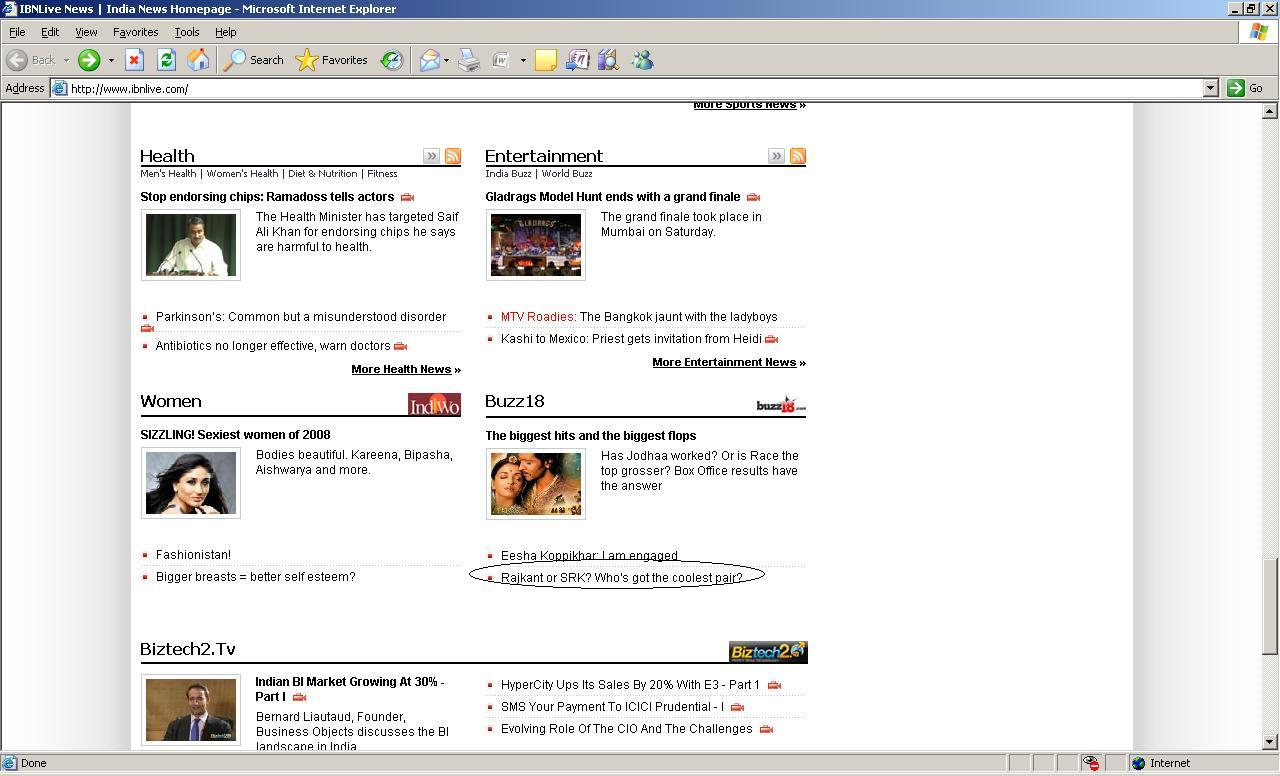Image resolution: width=1280 pixels, height=776 pixels.
Task: Open the Kareena Sexiest women thumbnail
Action: point(191,483)
